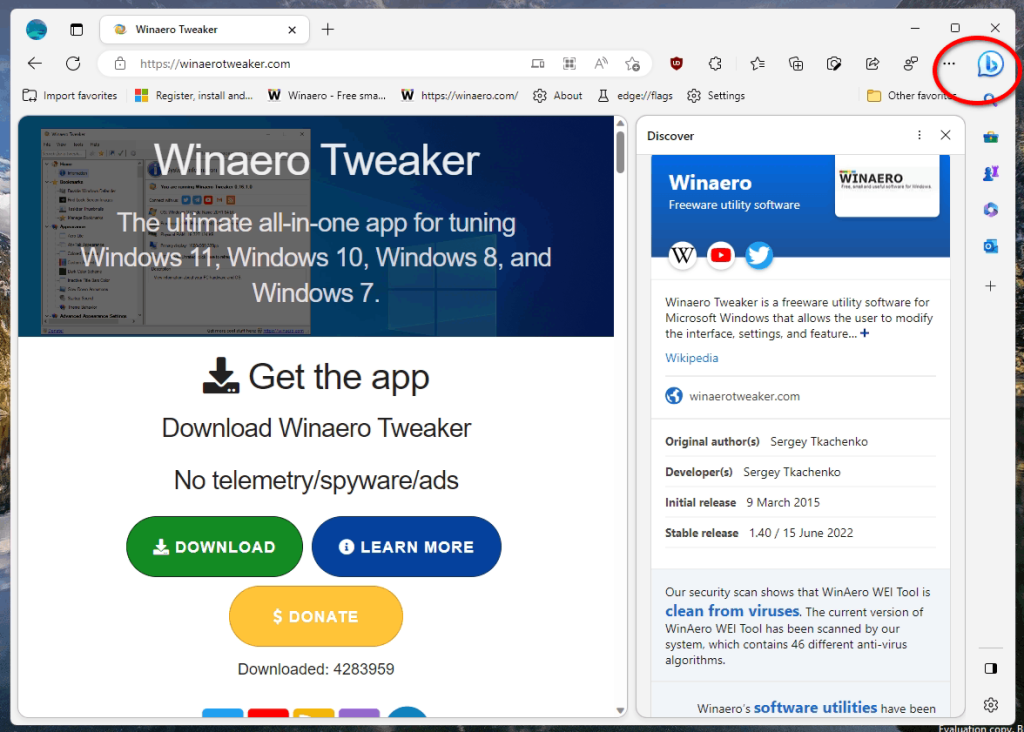This screenshot has width=1024, height=732.
Task: Close the Discover pane
Action: click(x=946, y=135)
